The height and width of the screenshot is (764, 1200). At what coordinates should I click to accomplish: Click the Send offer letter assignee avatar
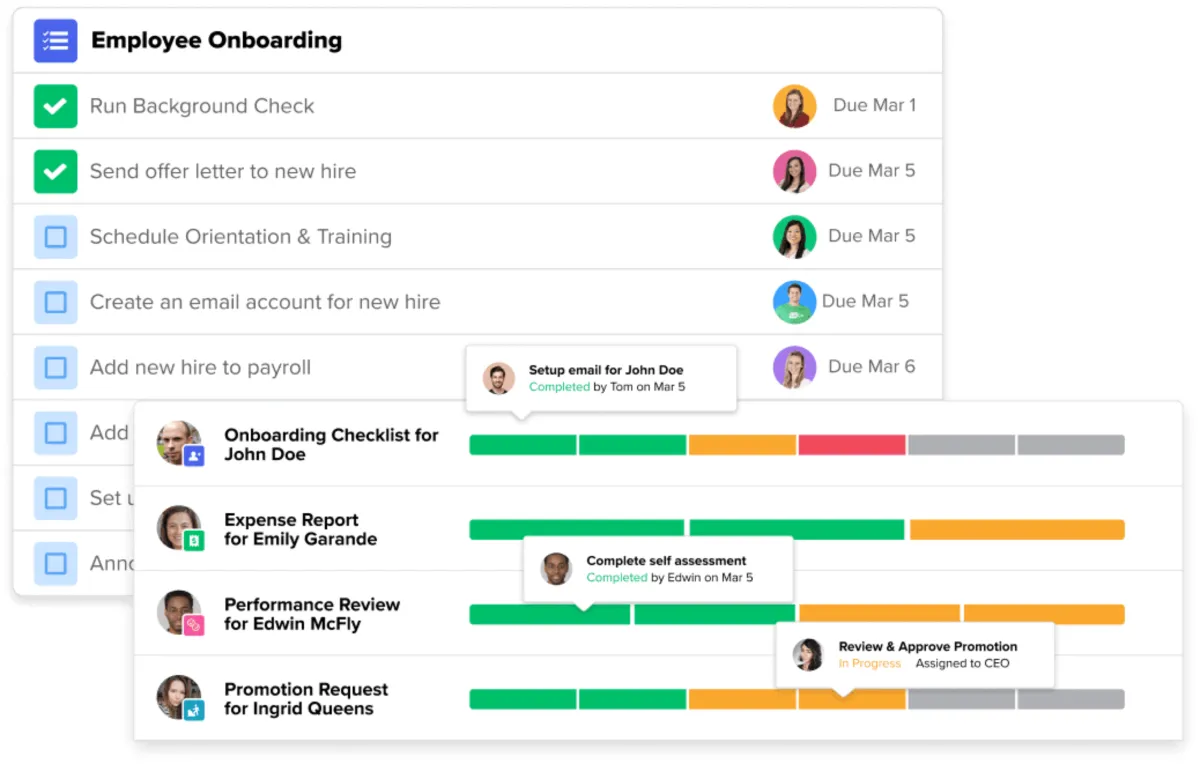[x=794, y=171]
